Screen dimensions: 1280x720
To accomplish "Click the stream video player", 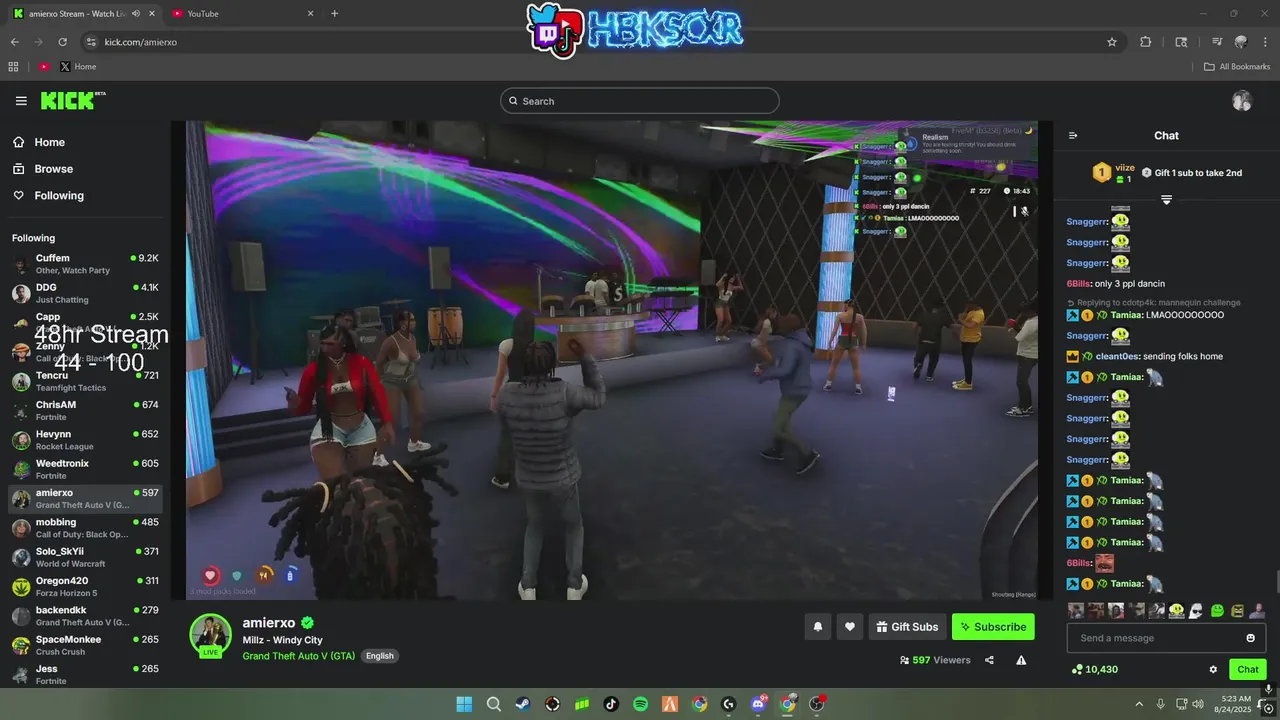I will pyautogui.click(x=612, y=360).
